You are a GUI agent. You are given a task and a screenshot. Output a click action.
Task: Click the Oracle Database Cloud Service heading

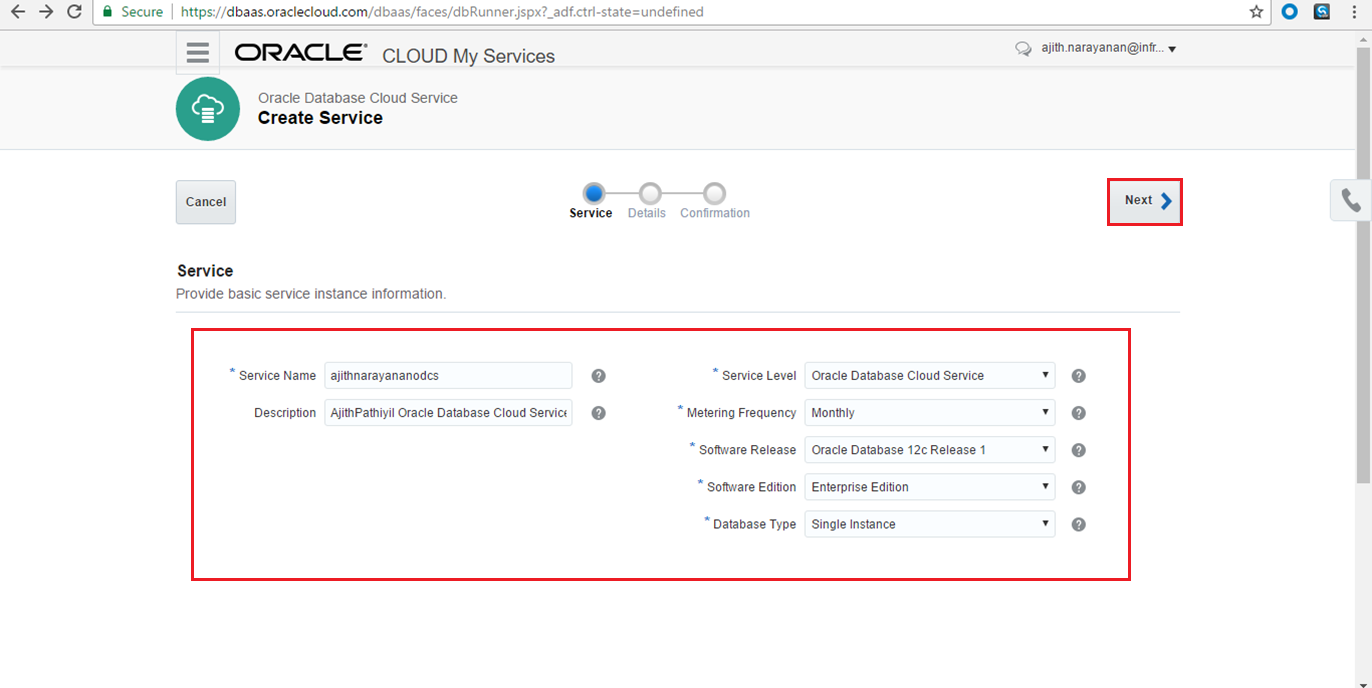tap(358, 98)
